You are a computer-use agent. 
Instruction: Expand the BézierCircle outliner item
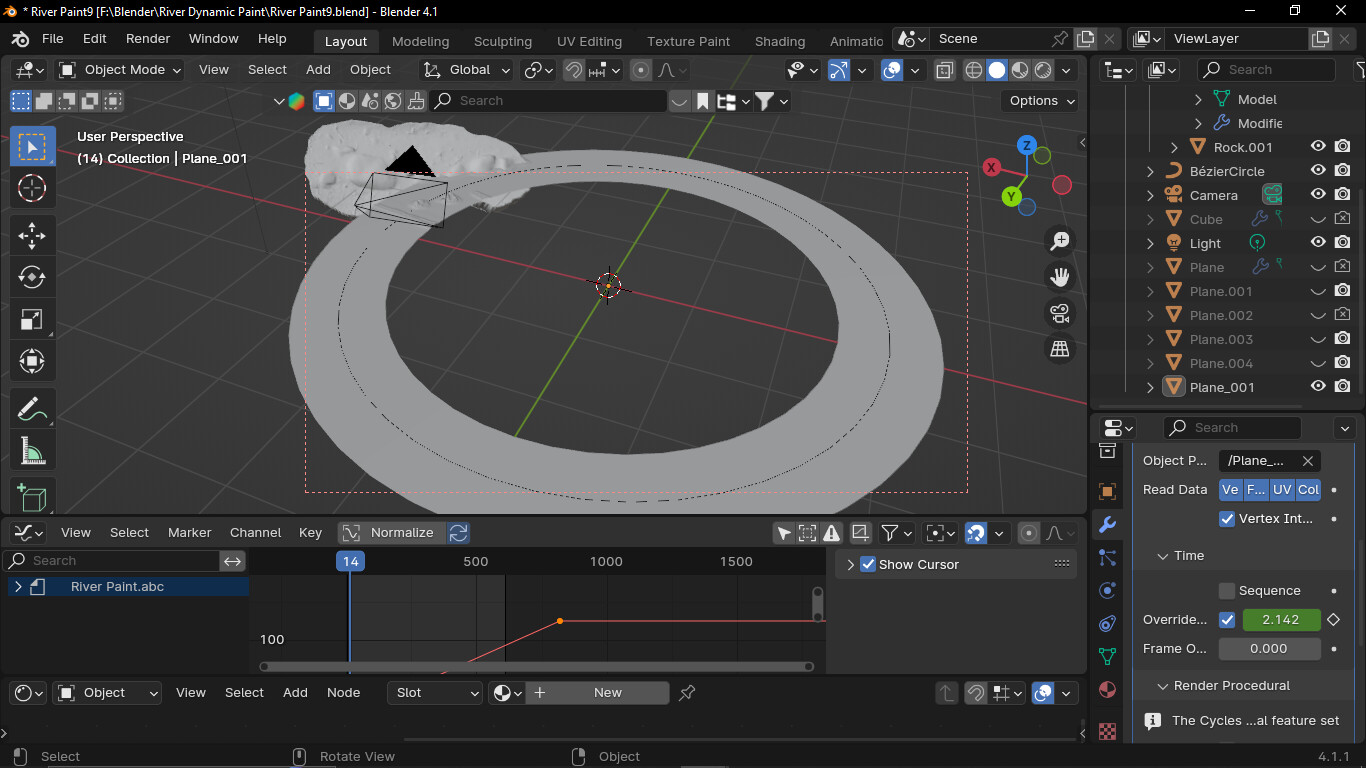tap(1150, 171)
